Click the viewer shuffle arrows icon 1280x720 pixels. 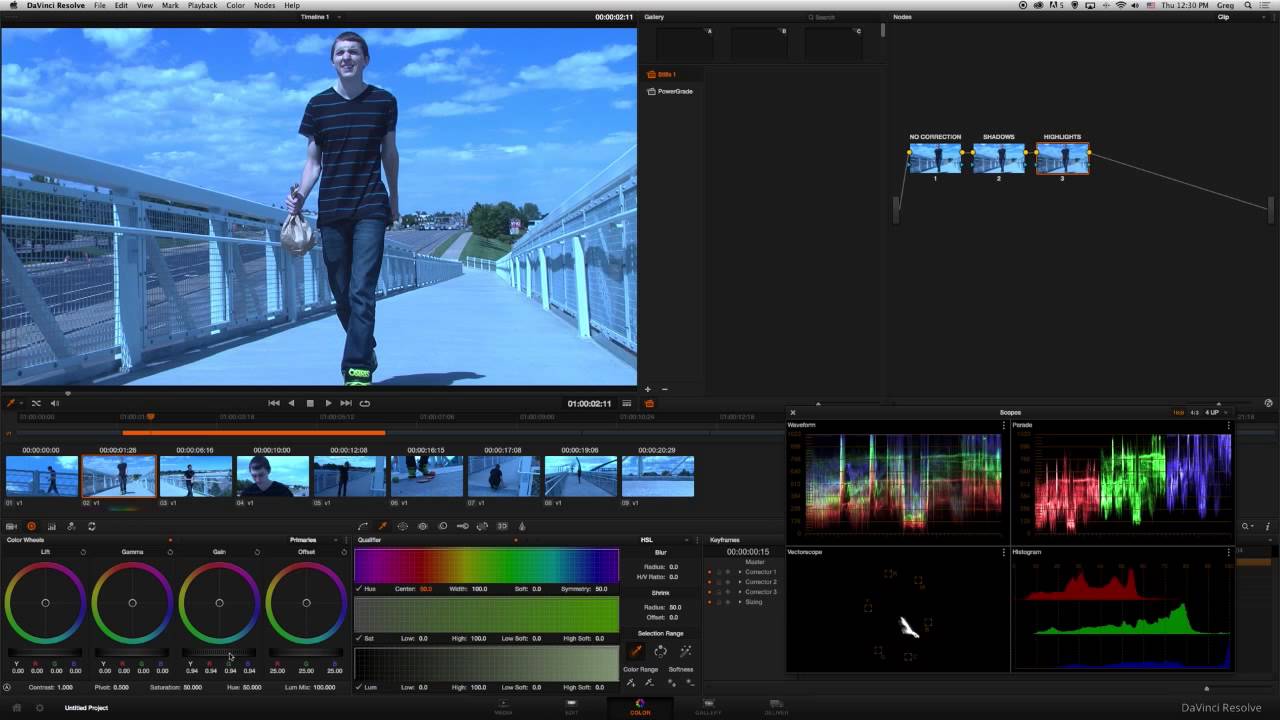[36, 403]
